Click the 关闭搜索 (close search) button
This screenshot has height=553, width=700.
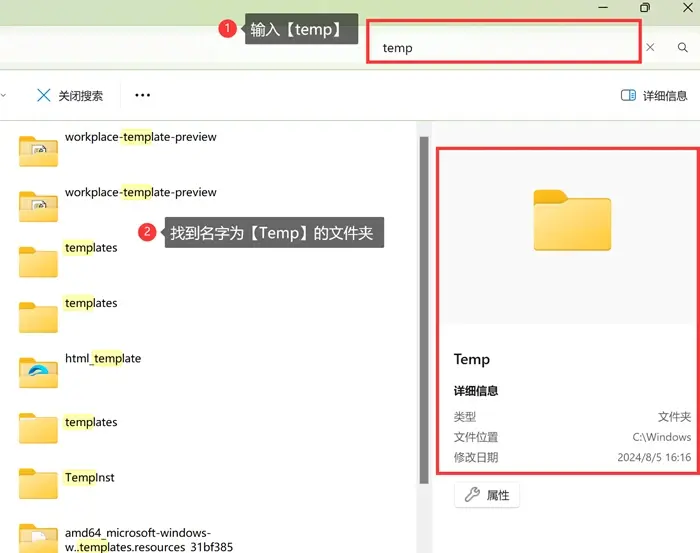point(70,96)
